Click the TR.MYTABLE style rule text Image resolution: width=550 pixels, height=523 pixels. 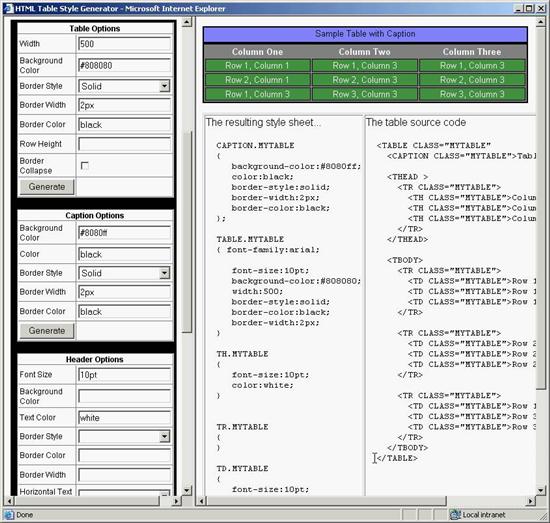[x=242, y=427]
